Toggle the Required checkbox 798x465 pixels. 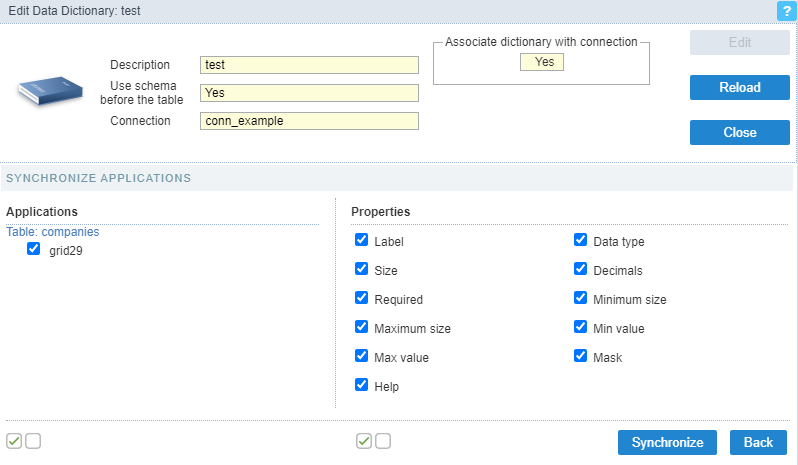[x=361, y=298]
